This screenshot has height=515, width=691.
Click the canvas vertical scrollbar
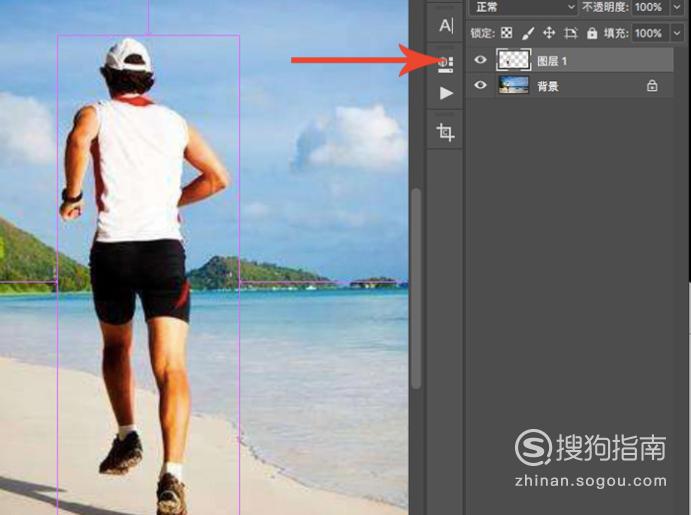pos(416,289)
